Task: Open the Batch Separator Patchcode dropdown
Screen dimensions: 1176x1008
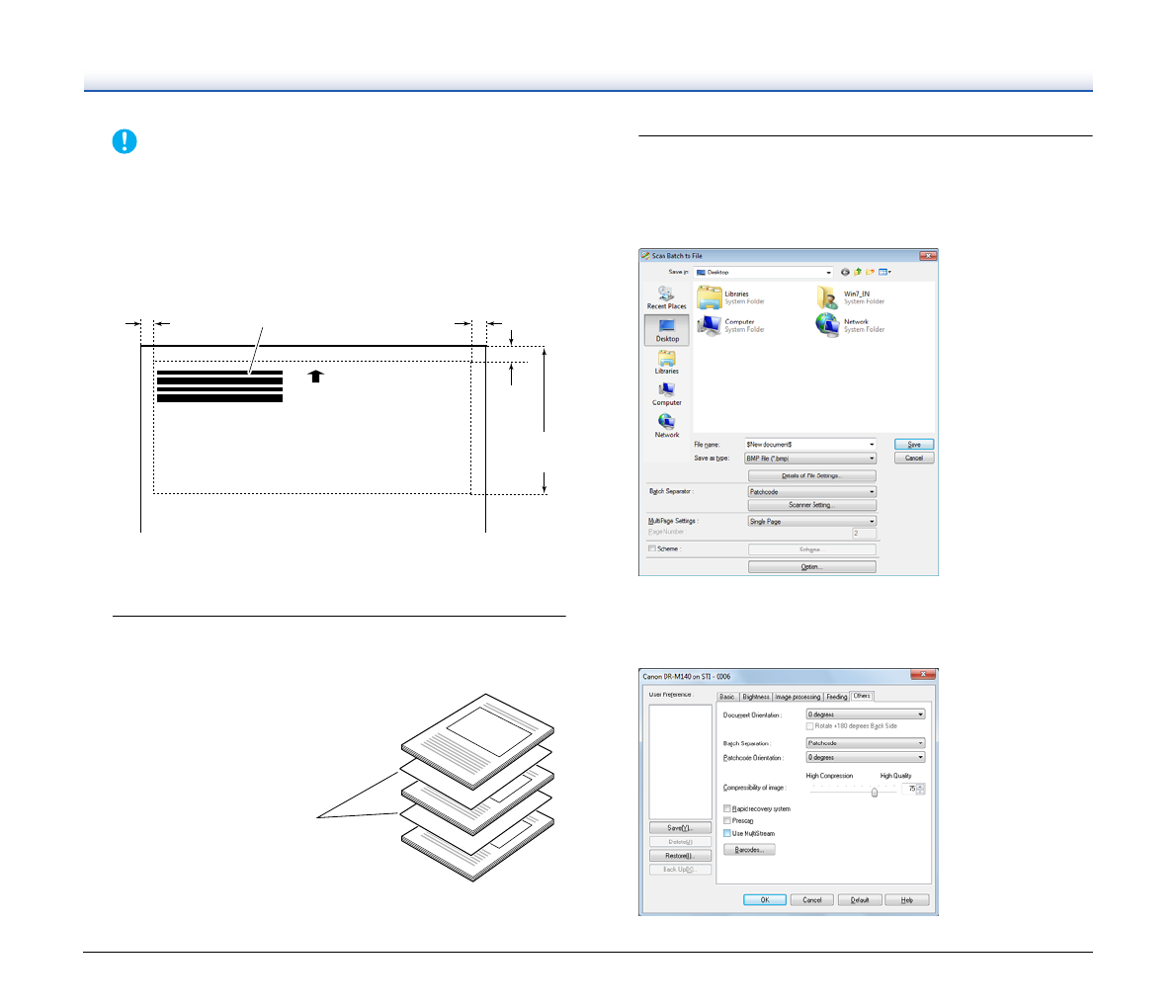Action: point(811,491)
